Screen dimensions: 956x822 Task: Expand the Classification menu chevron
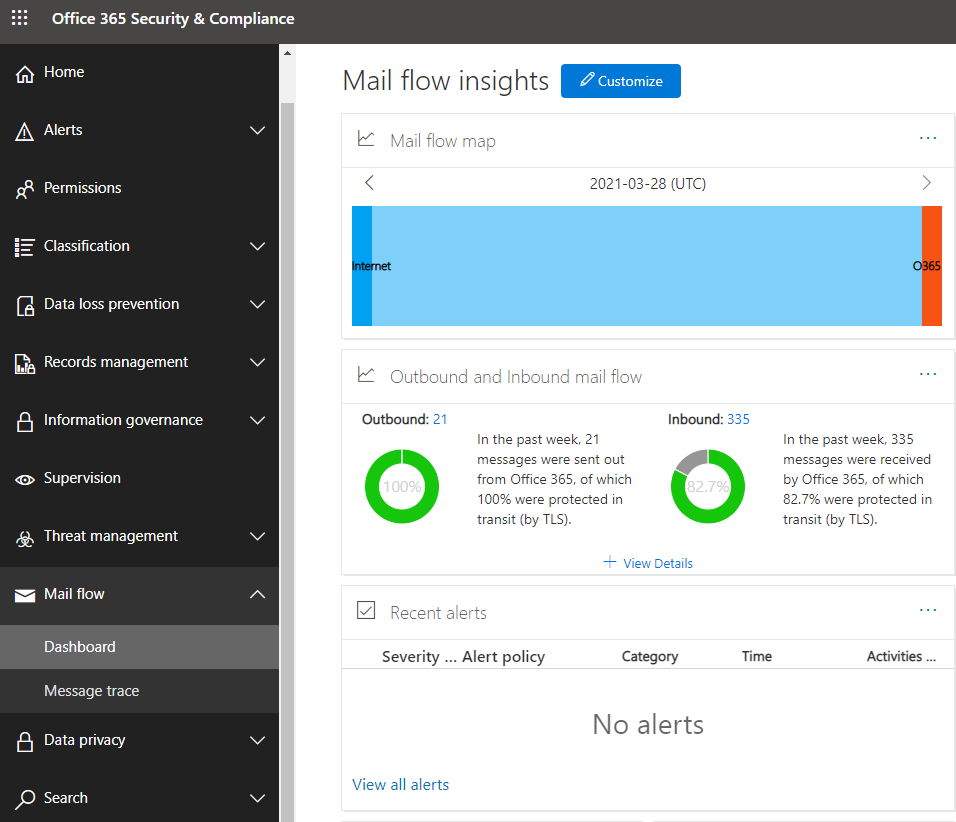coord(258,246)
